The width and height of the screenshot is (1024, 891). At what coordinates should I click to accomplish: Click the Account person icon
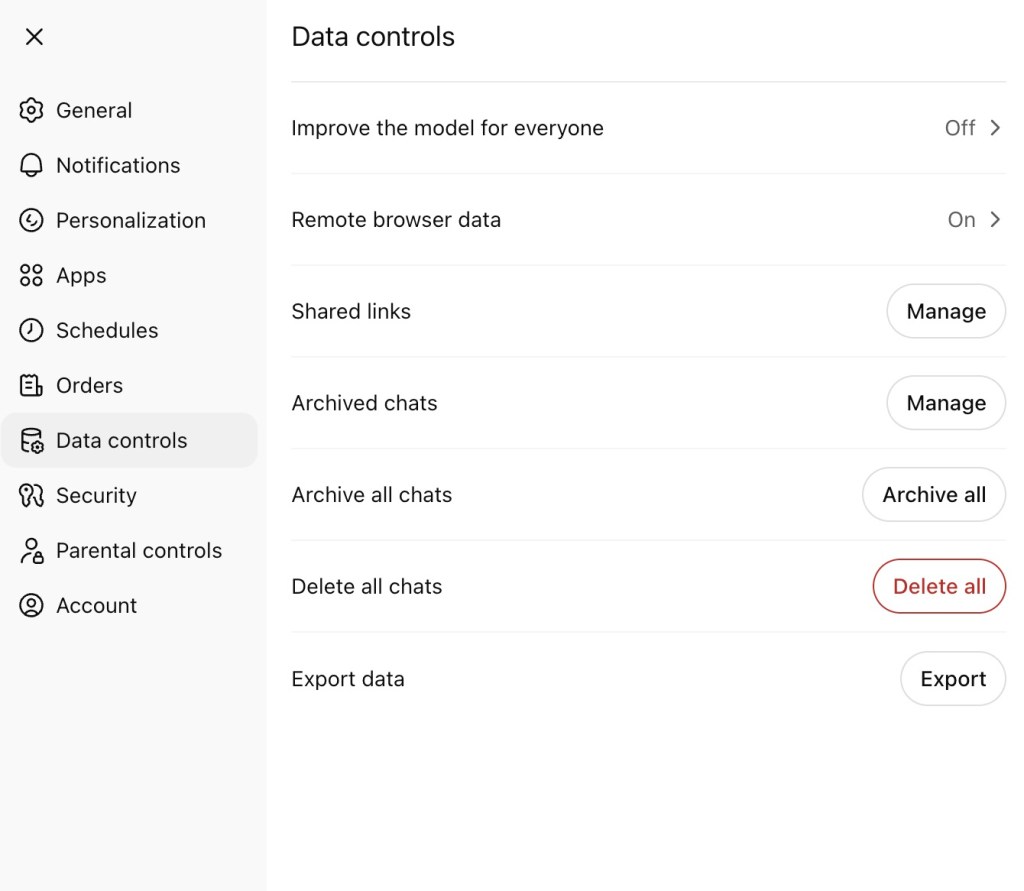pos(32,605)
